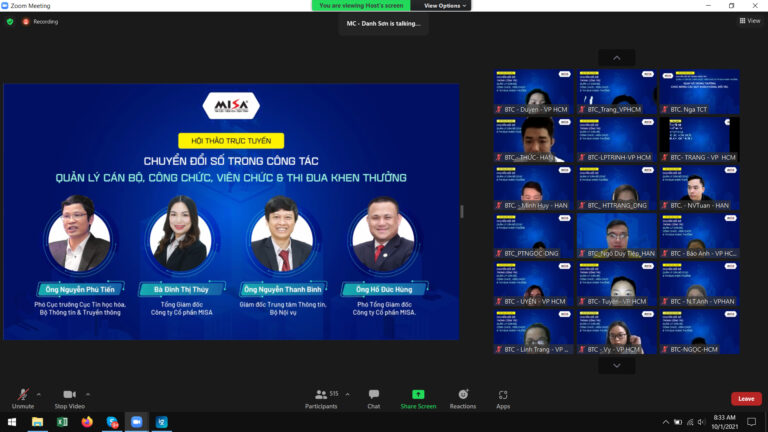
Task: Open the Participants panel
Action: point(321,395)
